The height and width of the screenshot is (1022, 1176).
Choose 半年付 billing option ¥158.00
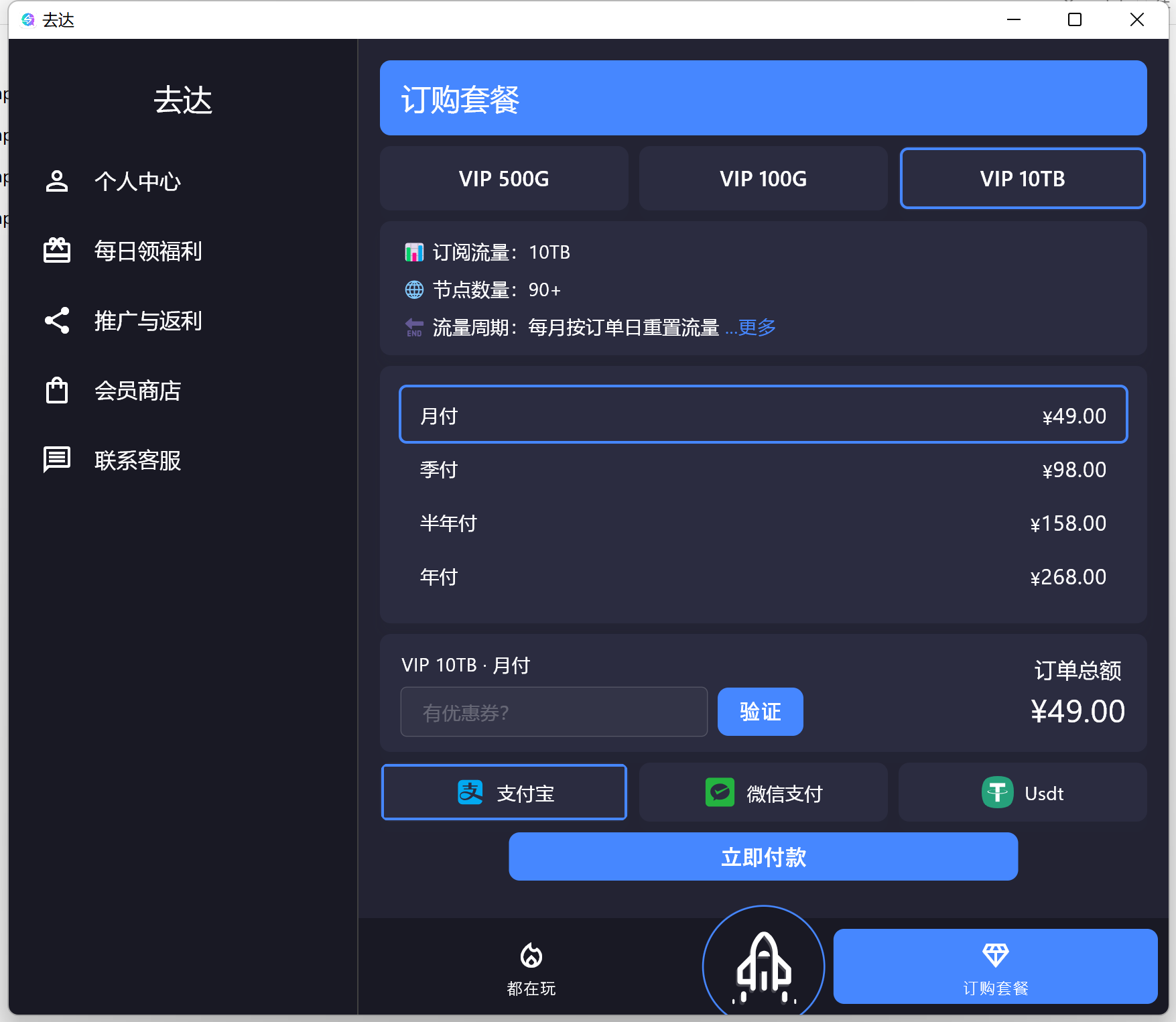click(x=763, y=523)
